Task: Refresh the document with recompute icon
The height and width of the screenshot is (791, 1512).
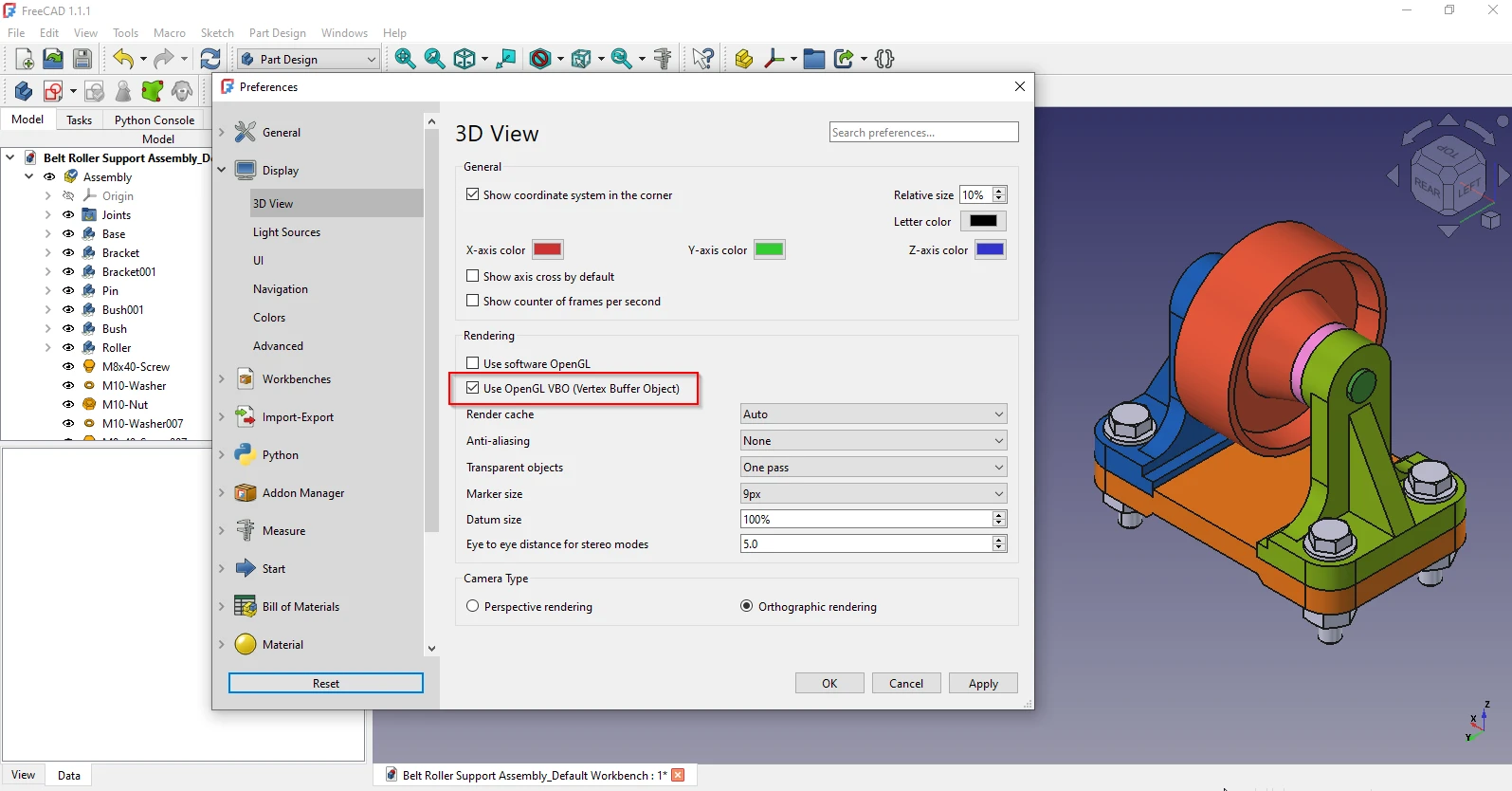Action: (x=210, y=59)
